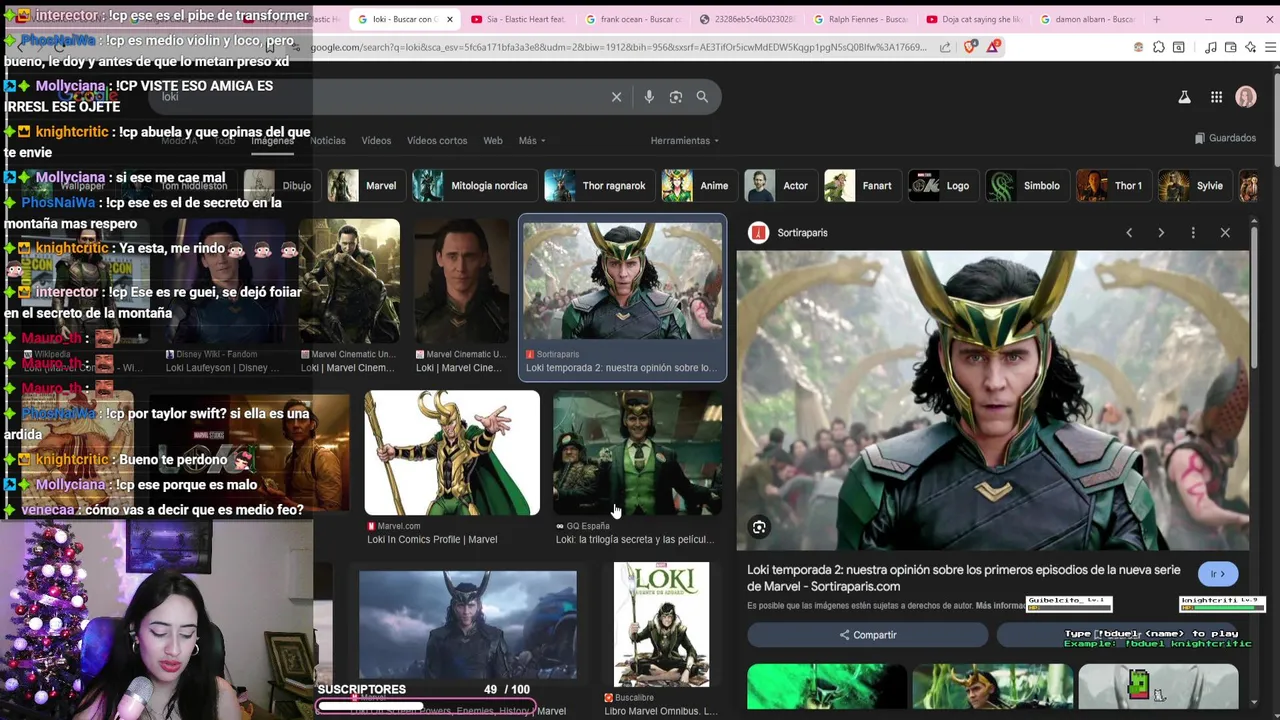The height and width of the screenshot is (720, 1280).
Task: Open the Brave Leo sparkle icon
Action: click(x=1250, y=47)
